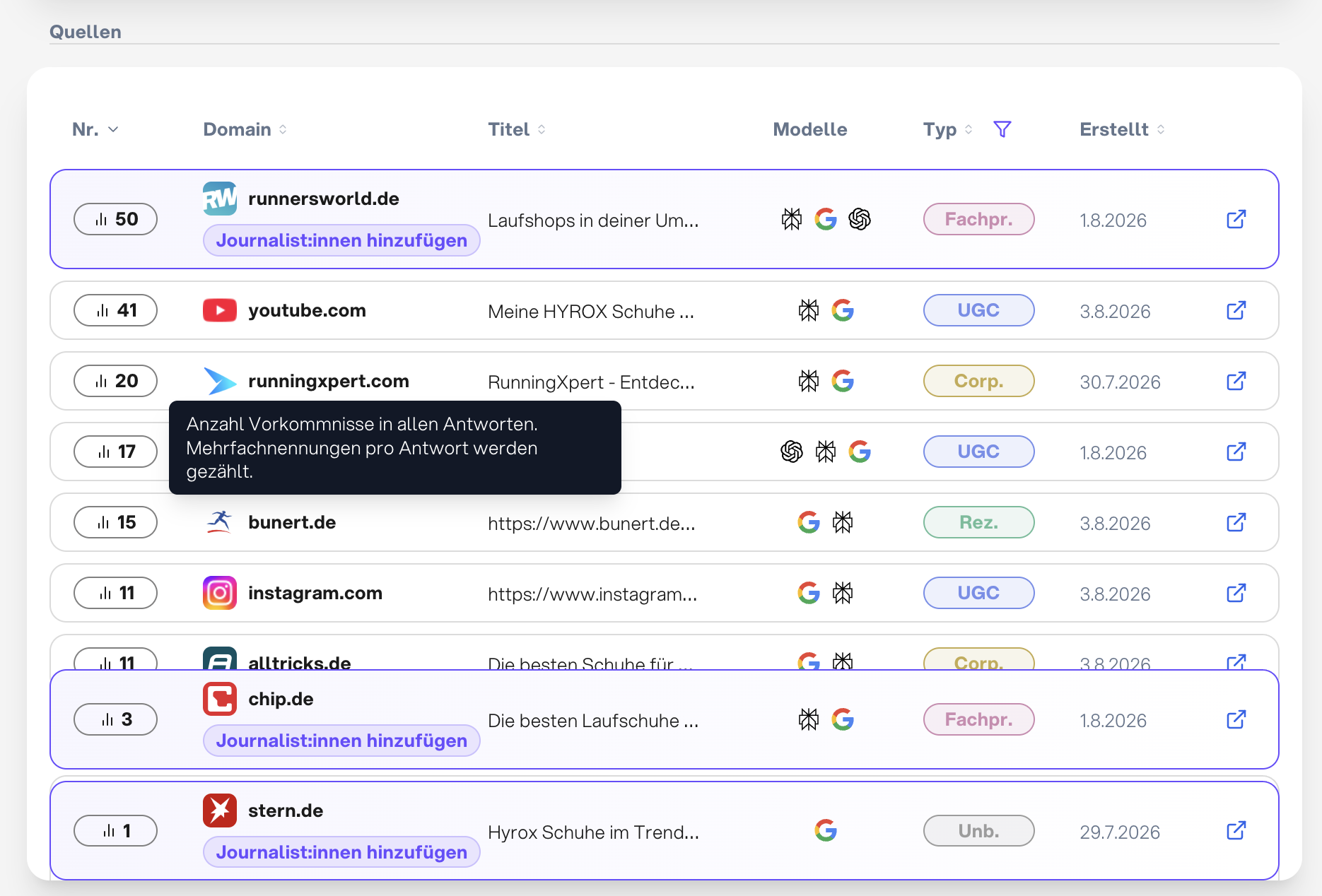
Task: Click the 1 occurrence badge for stern.de
Action: tap(115, 830)
